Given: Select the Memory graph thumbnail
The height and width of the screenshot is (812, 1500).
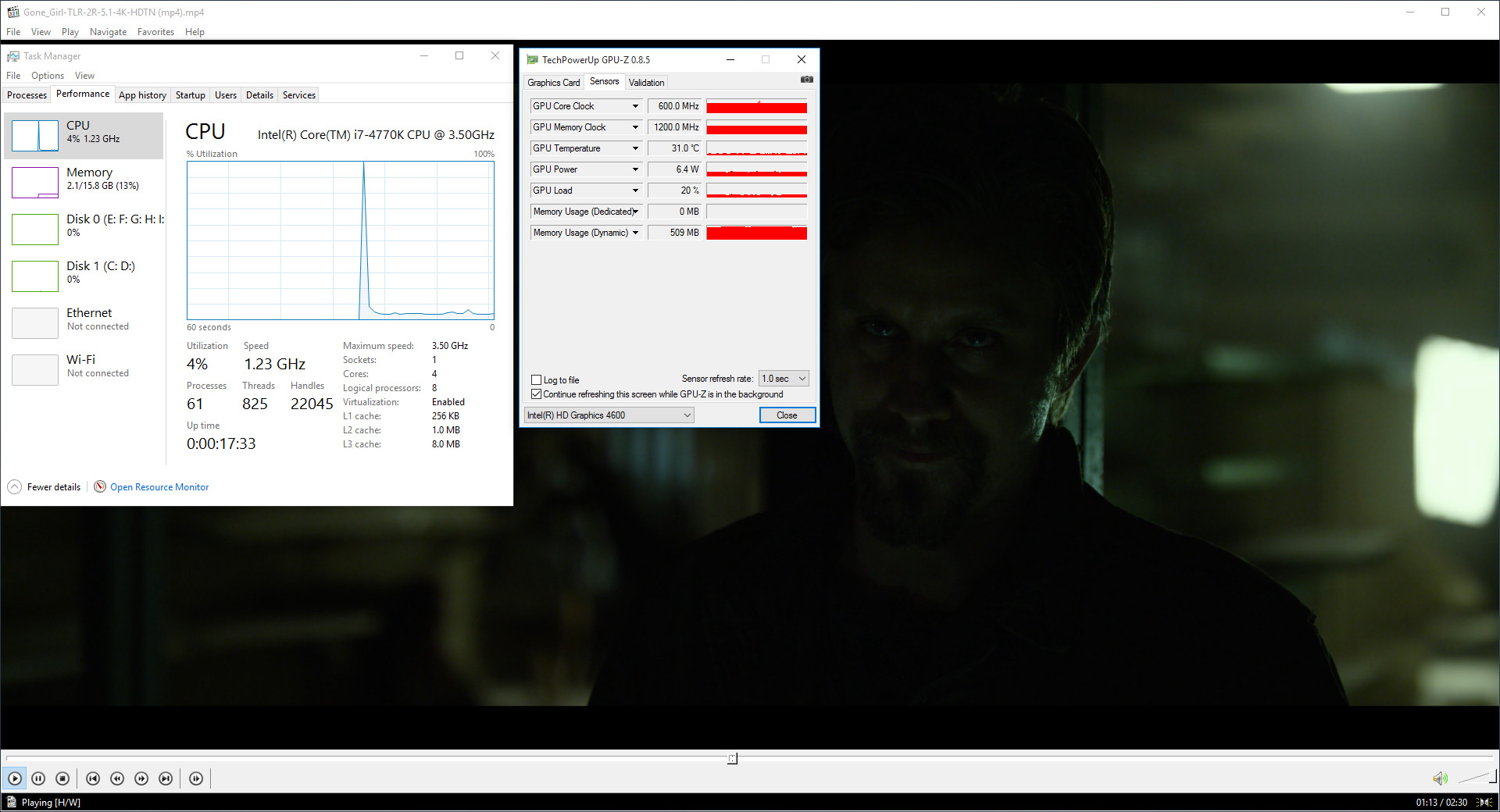Looking at the screenshot, I should 35,183.
